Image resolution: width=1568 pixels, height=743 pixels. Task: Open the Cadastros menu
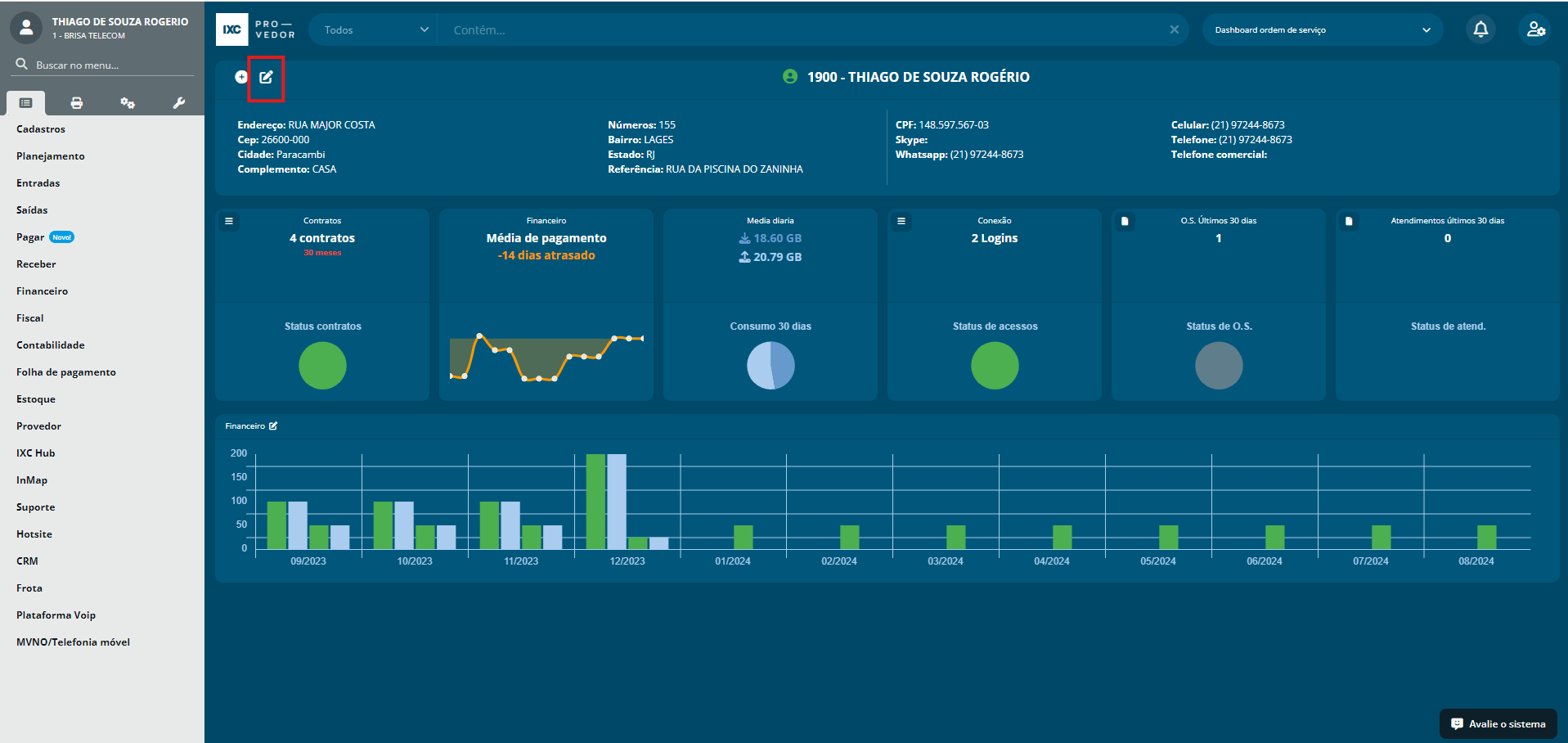[41, 129]
